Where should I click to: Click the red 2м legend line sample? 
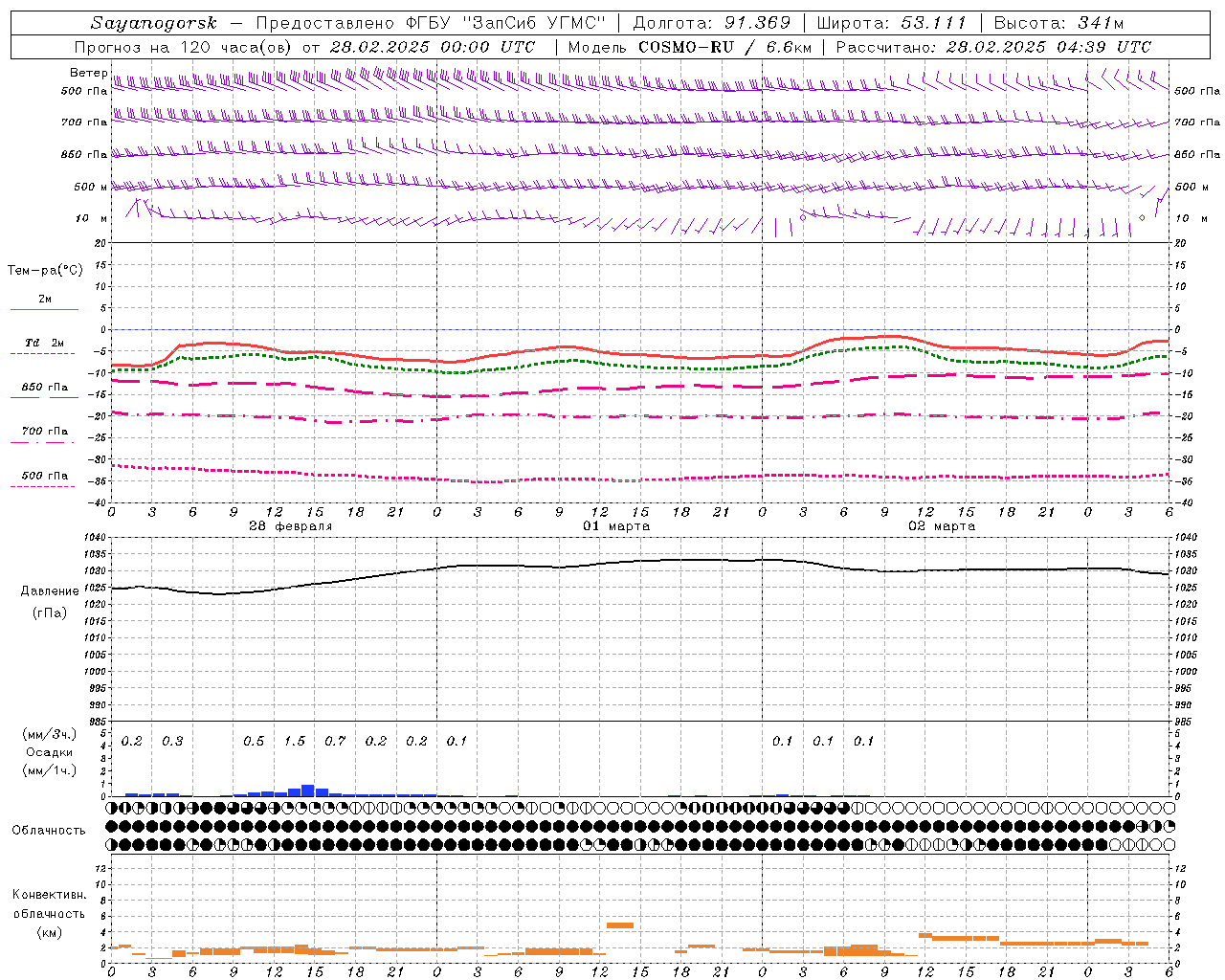tap(45, 309)
